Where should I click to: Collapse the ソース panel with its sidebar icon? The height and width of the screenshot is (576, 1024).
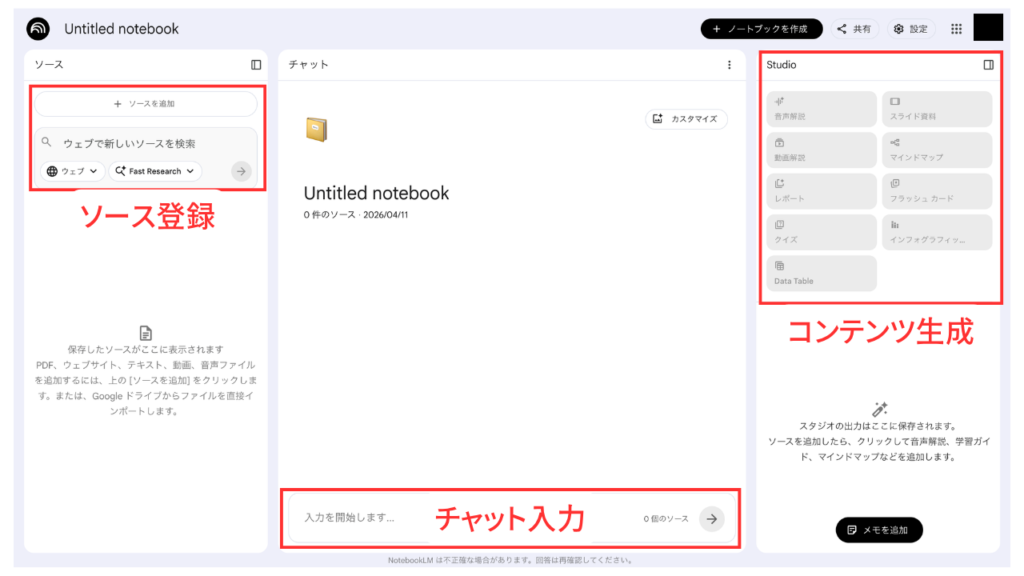pos(256,65)
